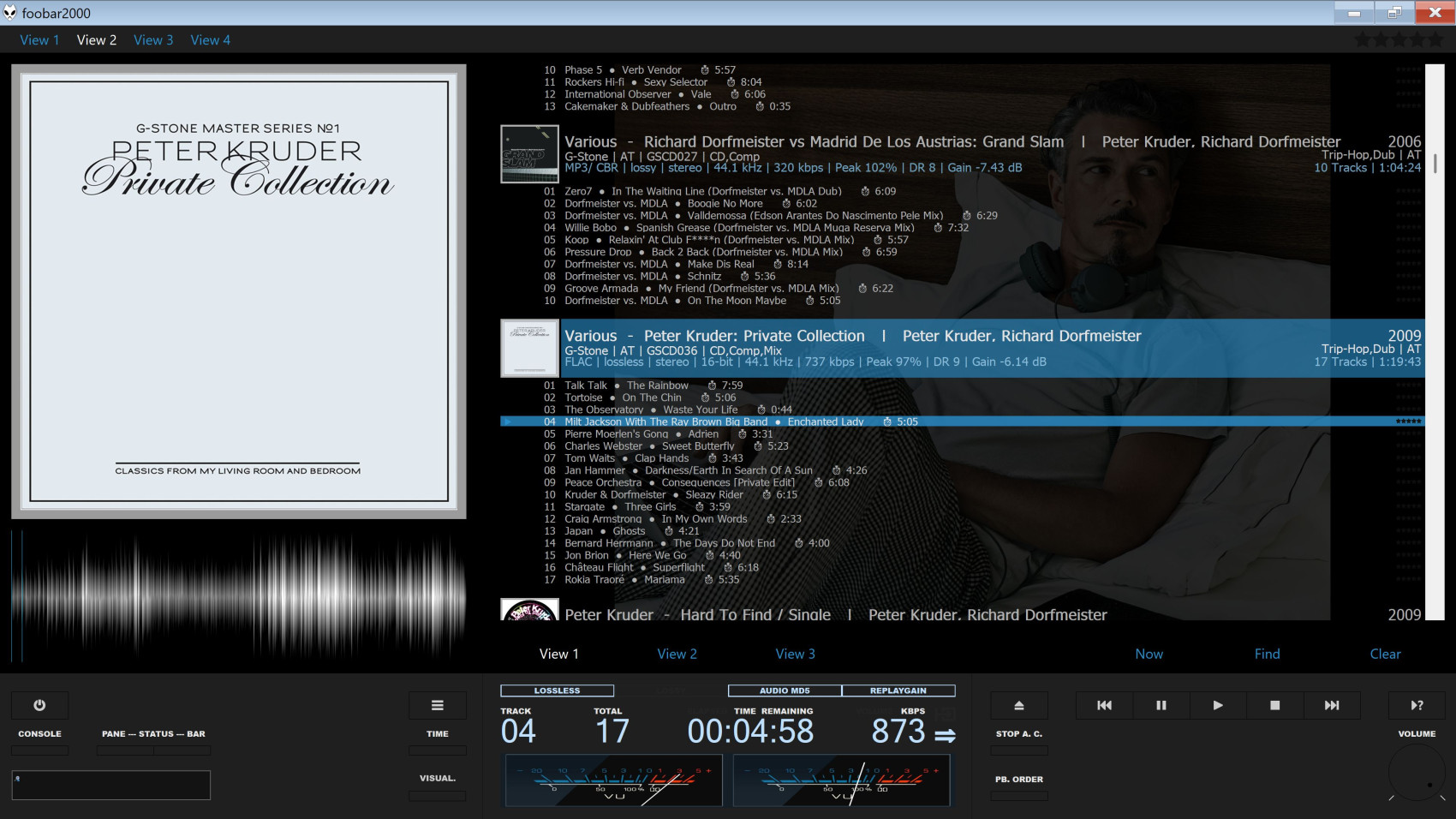The image size is (1456, 819).
Task: Select View 2 tab below playlist
Action: [677, 654]
